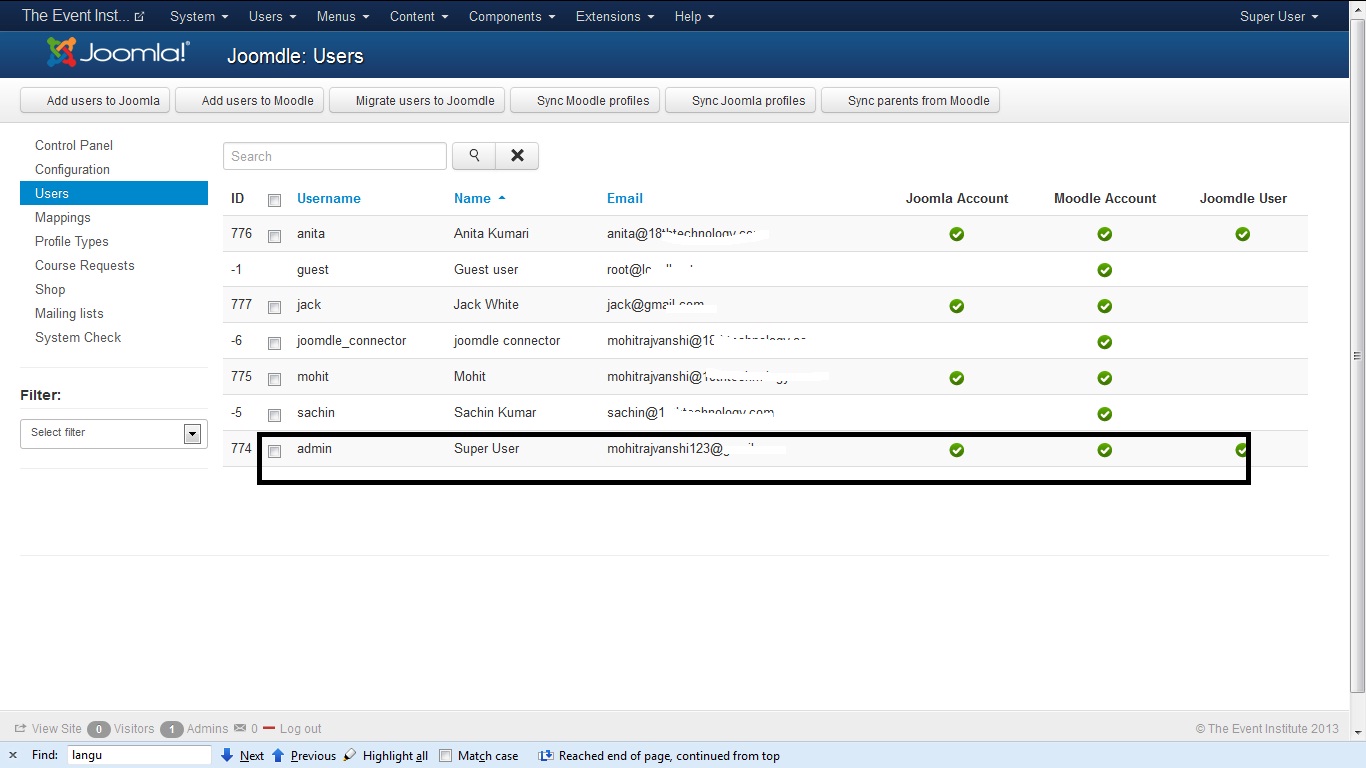Click Moodle Account checkmark for mohit
Viewport: 1366px width, 768px height.
(1105, 378)
